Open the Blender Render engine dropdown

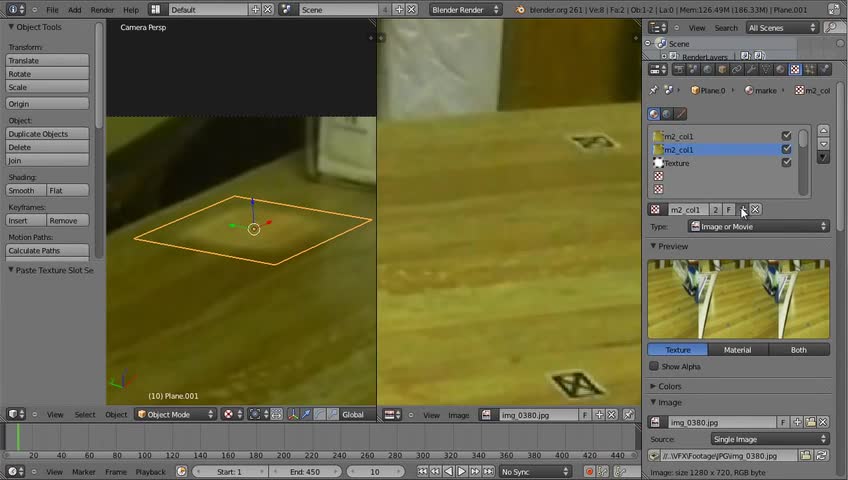465,9
